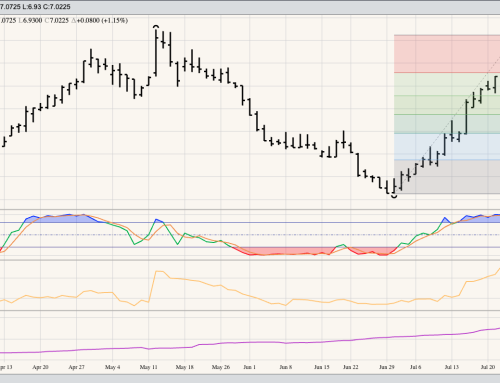500x383 pixels.
Task: Select the swing high arc marker
Action: pos(156,26)
